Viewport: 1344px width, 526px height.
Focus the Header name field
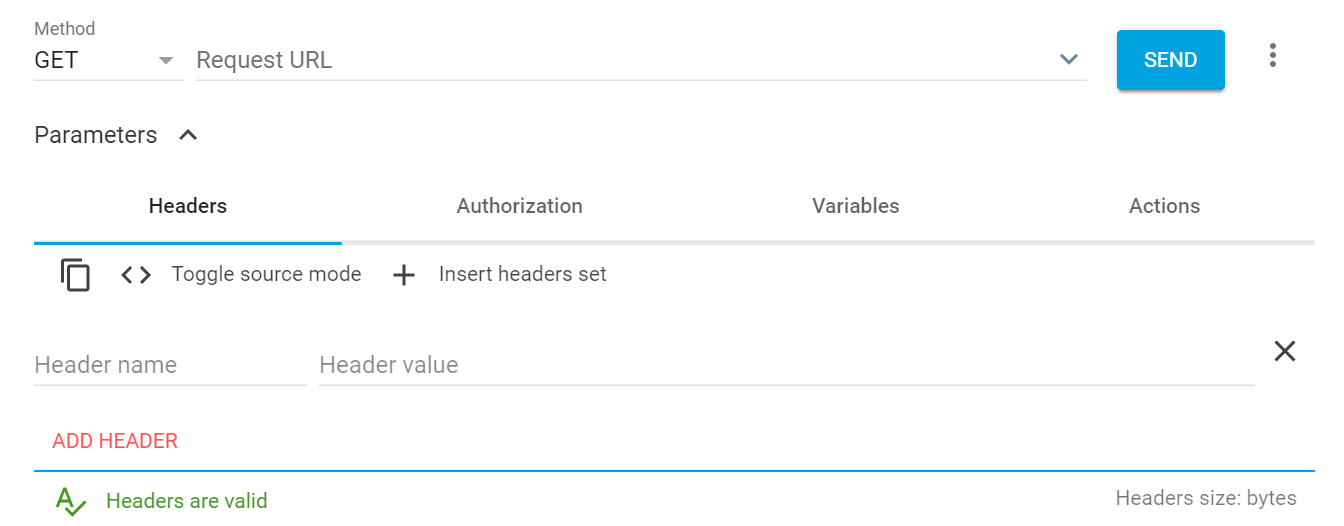170,365
